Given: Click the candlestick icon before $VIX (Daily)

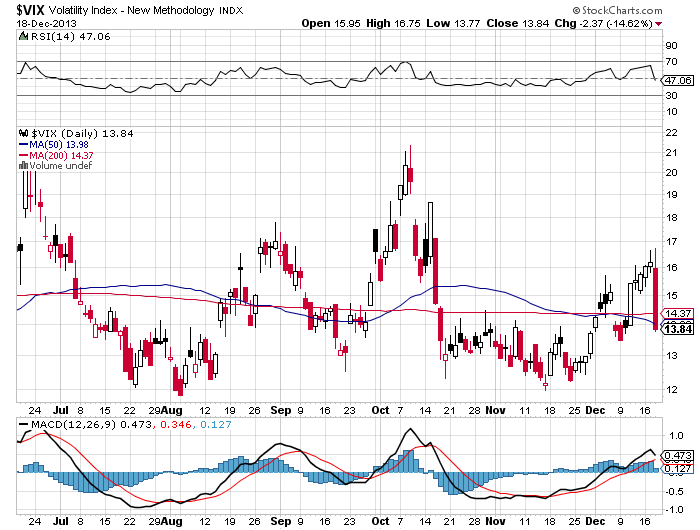Looking at the screenshot, I should click(24, 133).
